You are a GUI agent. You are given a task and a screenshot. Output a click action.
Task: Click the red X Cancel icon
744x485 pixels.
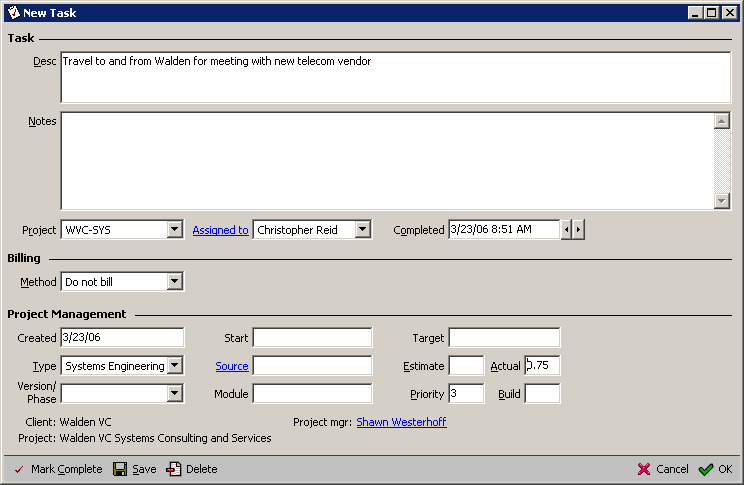(x=644, y=469)
